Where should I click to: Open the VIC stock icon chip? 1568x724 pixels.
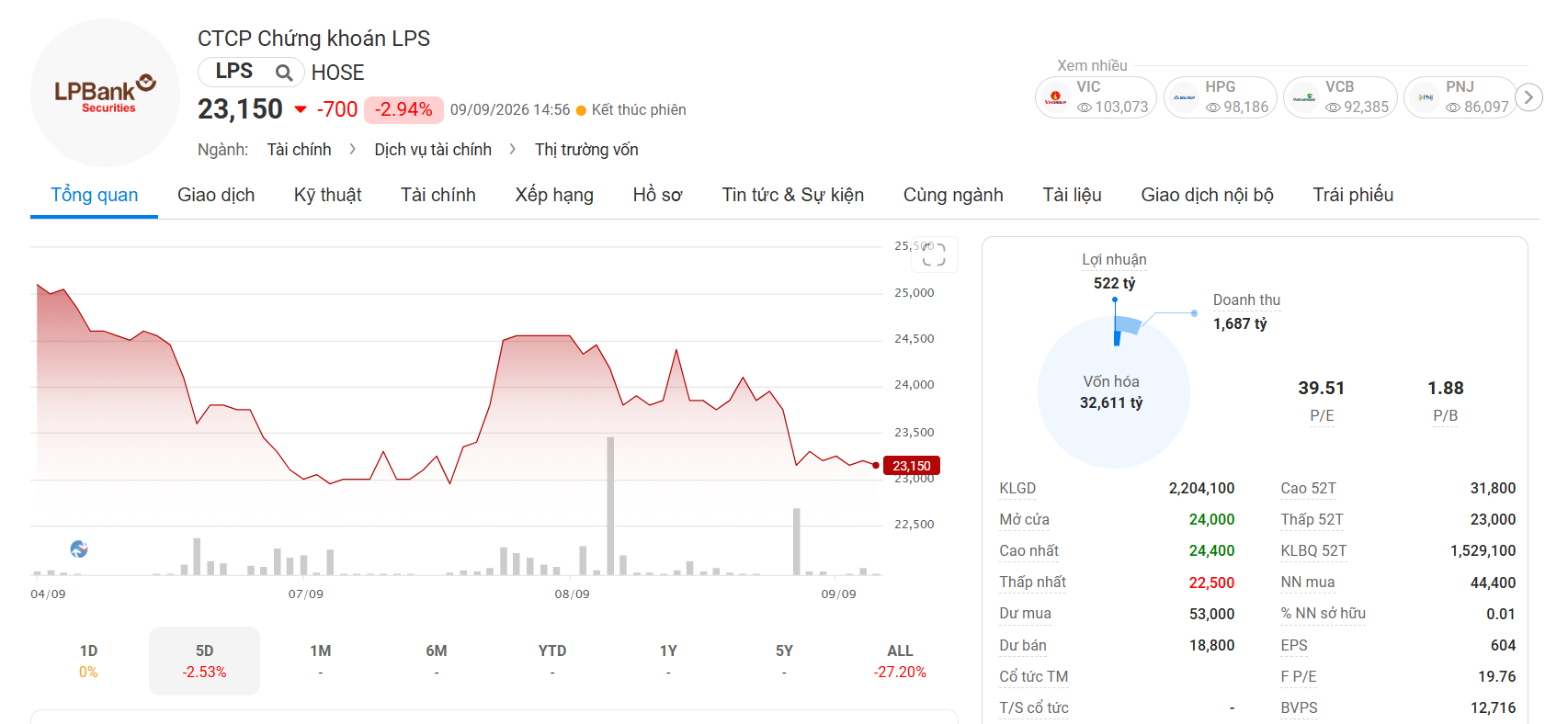tap(1056, 97)
